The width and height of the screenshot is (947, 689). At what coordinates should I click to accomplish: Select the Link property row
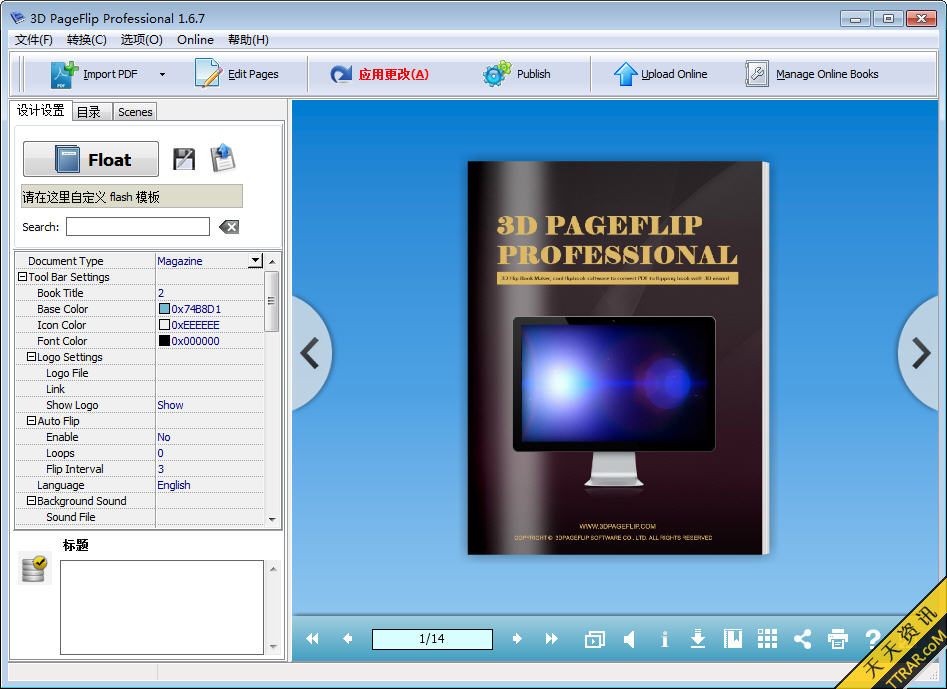click(x=140, y=389)
